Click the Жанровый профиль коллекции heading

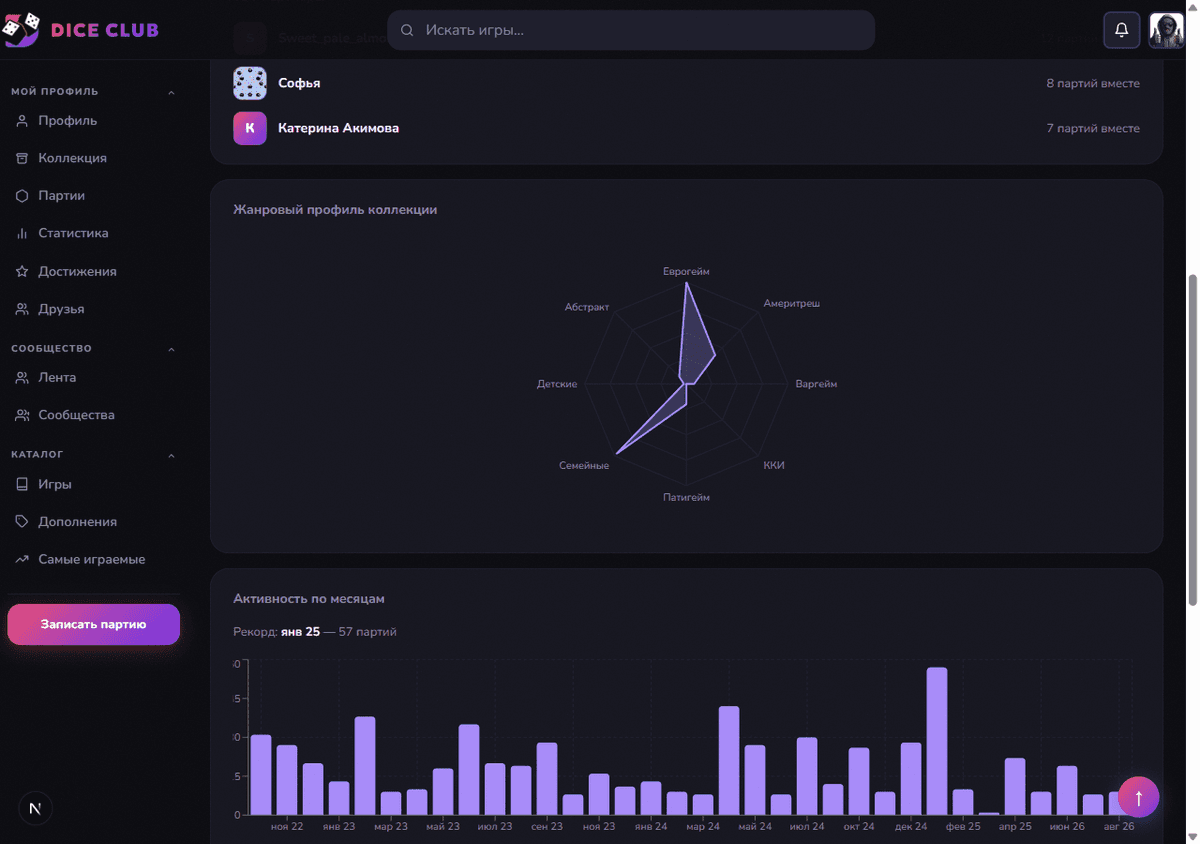335,210
